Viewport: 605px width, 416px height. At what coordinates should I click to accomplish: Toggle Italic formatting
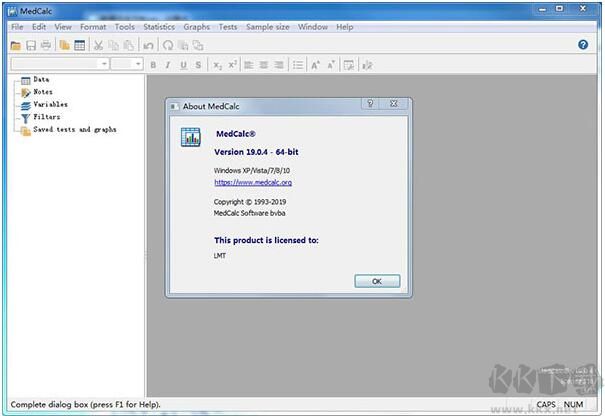tap(168, 65)
